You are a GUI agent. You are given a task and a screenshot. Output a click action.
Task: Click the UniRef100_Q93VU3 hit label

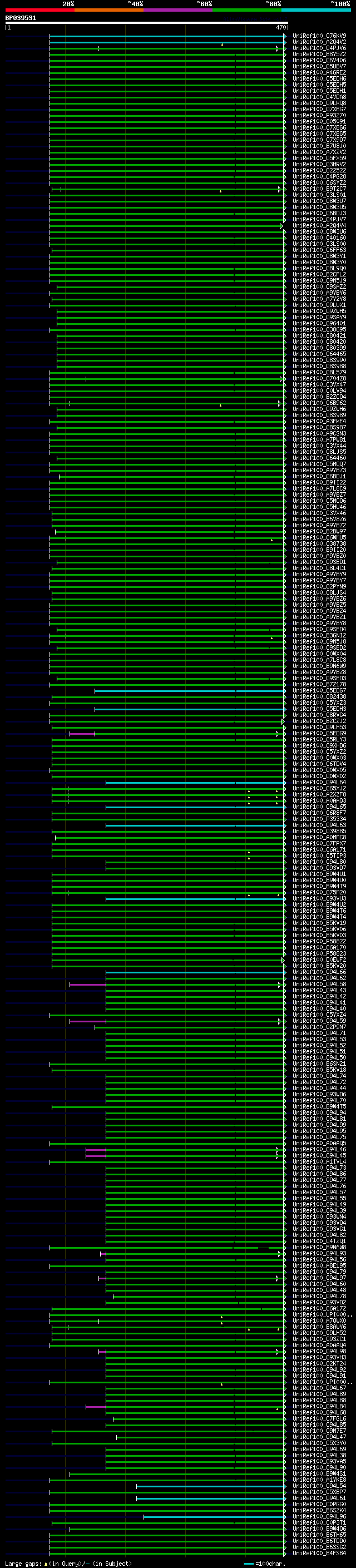pyautogui.click(x=319, y=899)
